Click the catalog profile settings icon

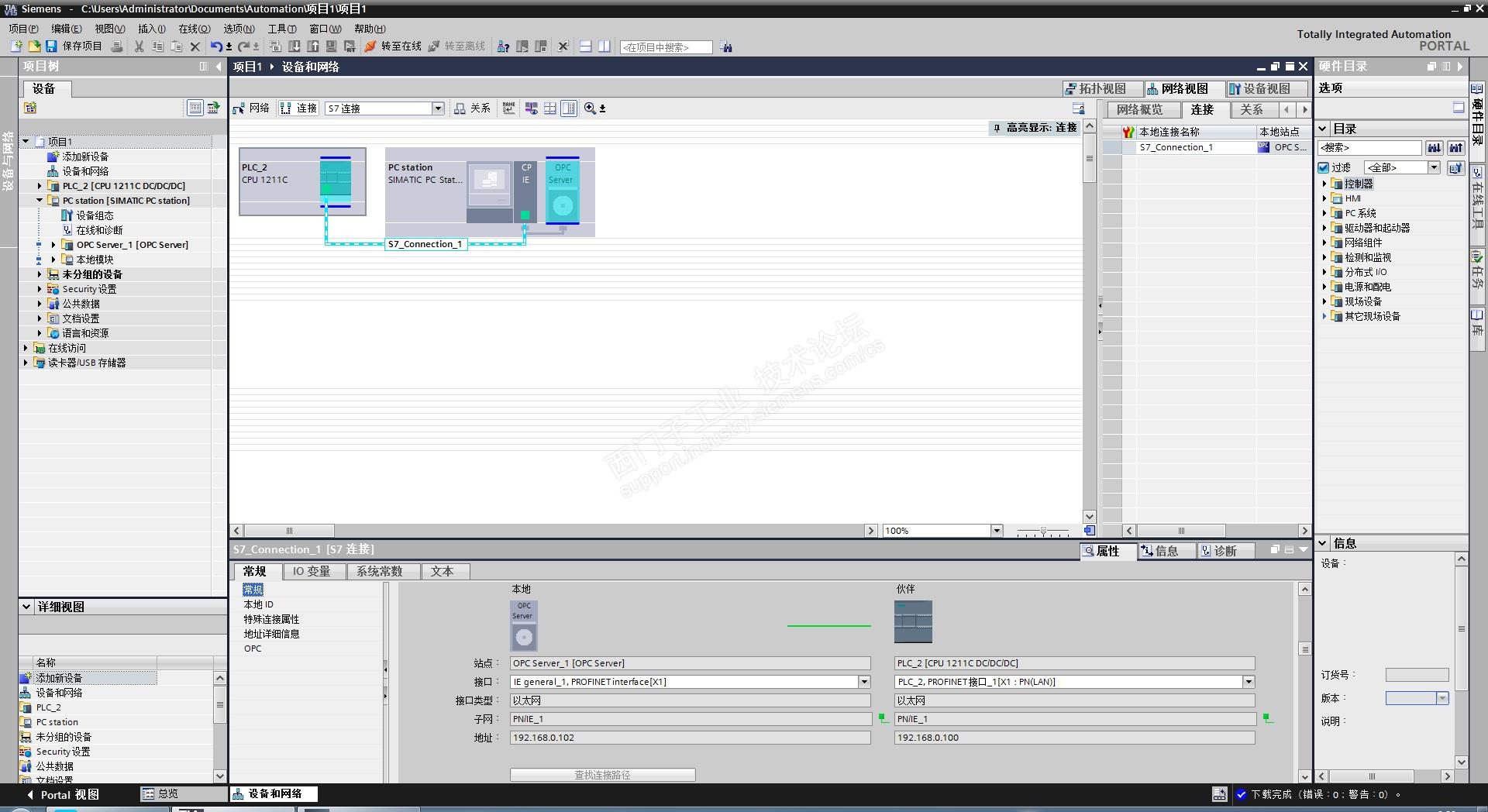click(1456, 167)
